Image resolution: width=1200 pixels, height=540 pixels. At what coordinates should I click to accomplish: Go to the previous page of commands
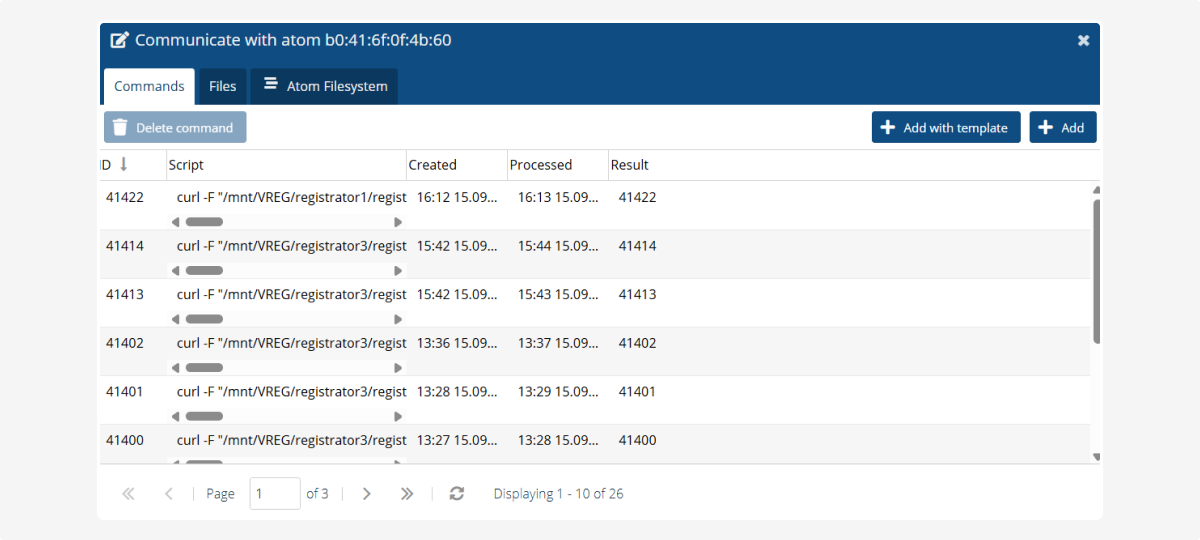click(168, 494)
